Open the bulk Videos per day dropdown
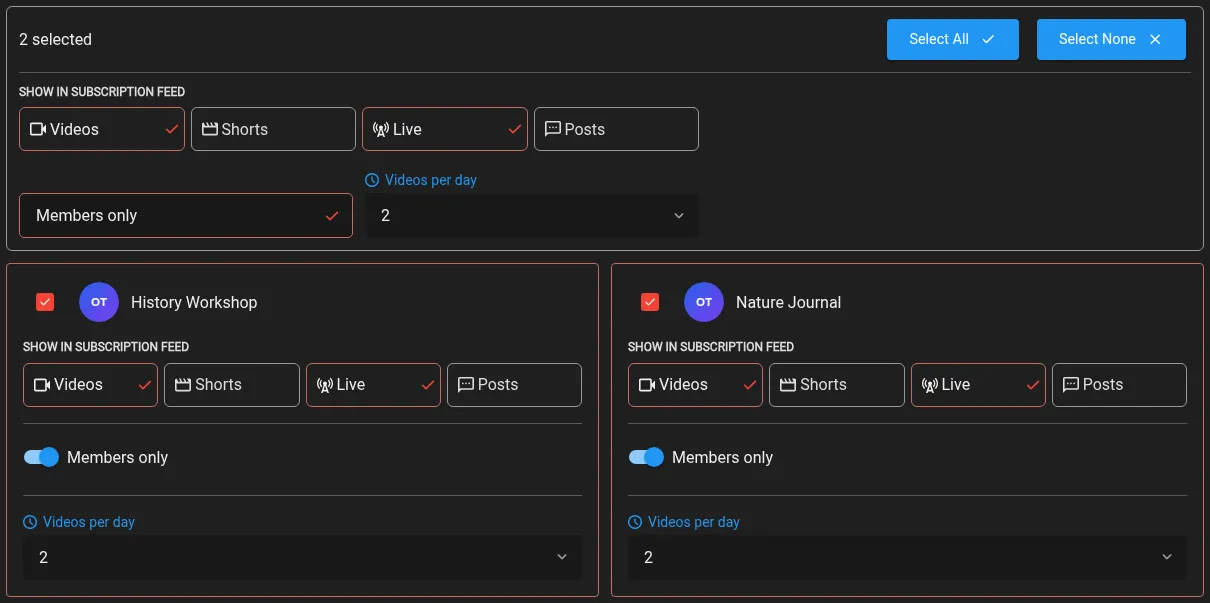The width and height of the screenshot is (1210, 603). tap(532, 215)
